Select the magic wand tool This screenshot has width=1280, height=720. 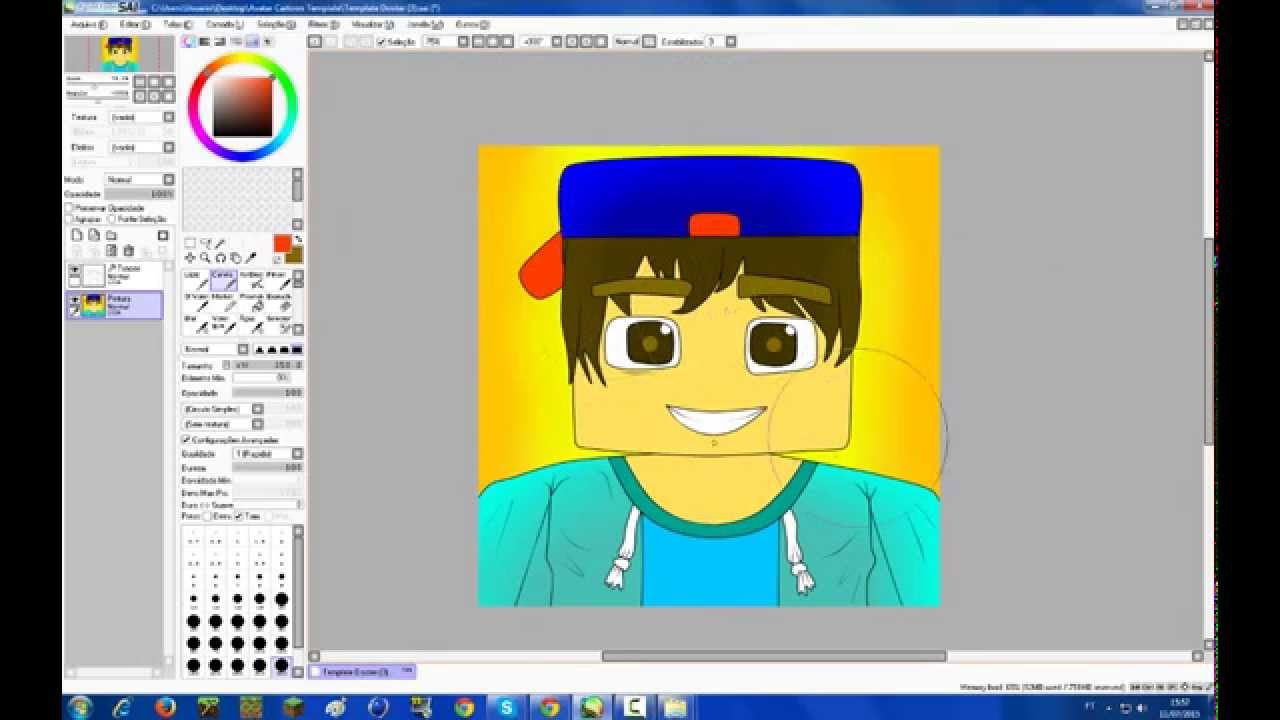[220, 243]
